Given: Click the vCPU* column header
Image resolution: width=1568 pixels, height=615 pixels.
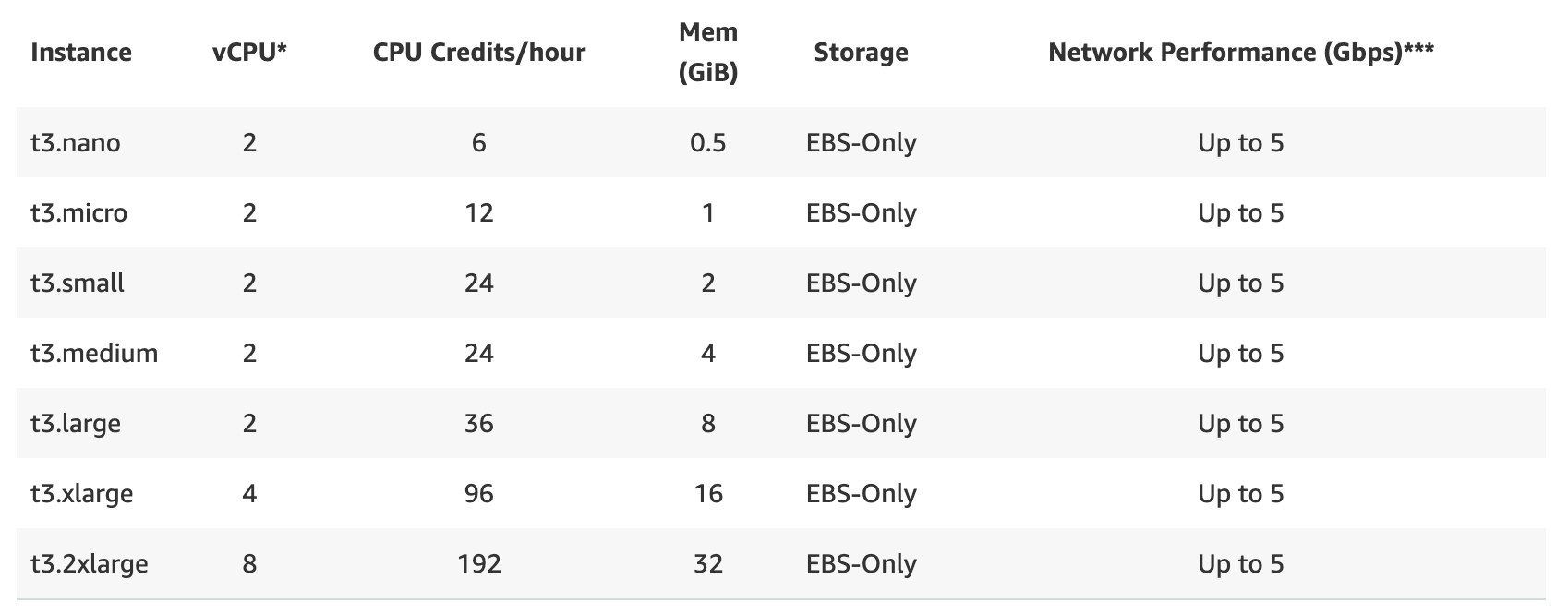Looking at the screenshot, I should coord(249,53).
